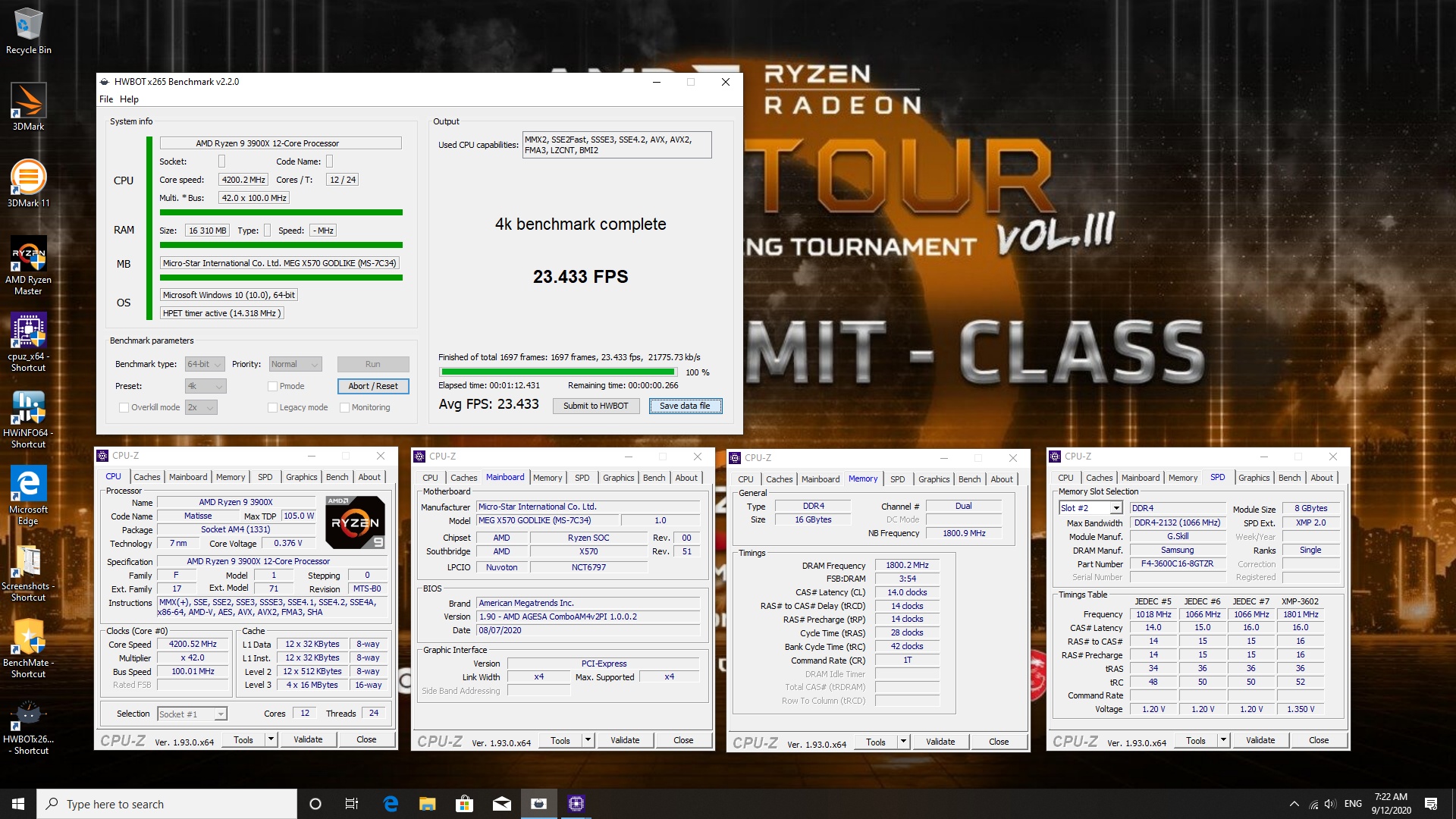Switch to CPU-Z taskbar icon
The width and height of the screenshot is (1456, 819).
click(x=576, y=804)
